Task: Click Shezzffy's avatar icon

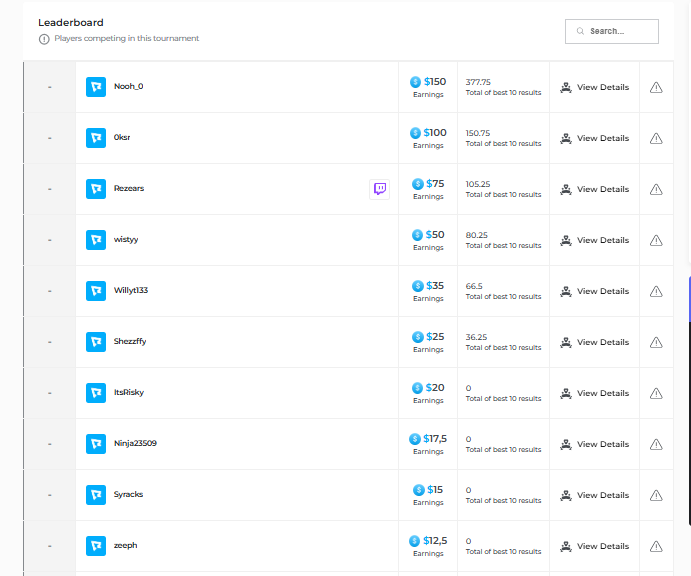Action: click(x=96, y=342)
